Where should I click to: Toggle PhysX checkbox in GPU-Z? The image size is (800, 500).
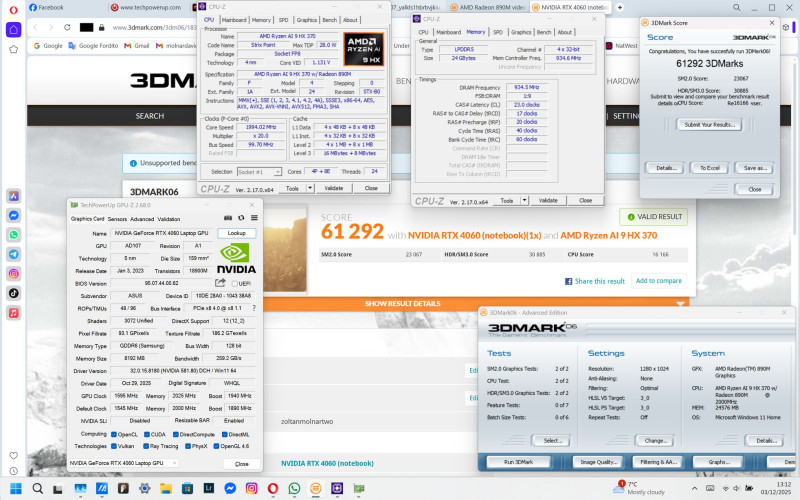coord(188,446)
